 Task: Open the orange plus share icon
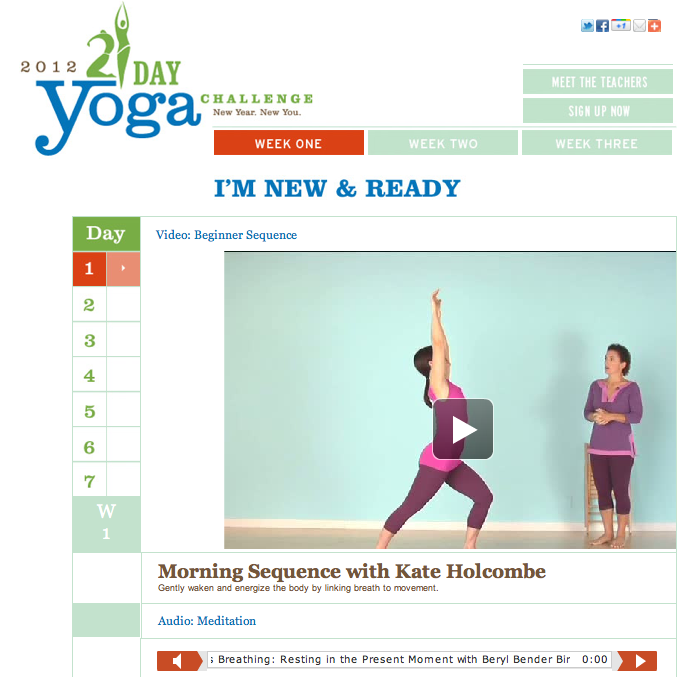[x=654, y=26]
